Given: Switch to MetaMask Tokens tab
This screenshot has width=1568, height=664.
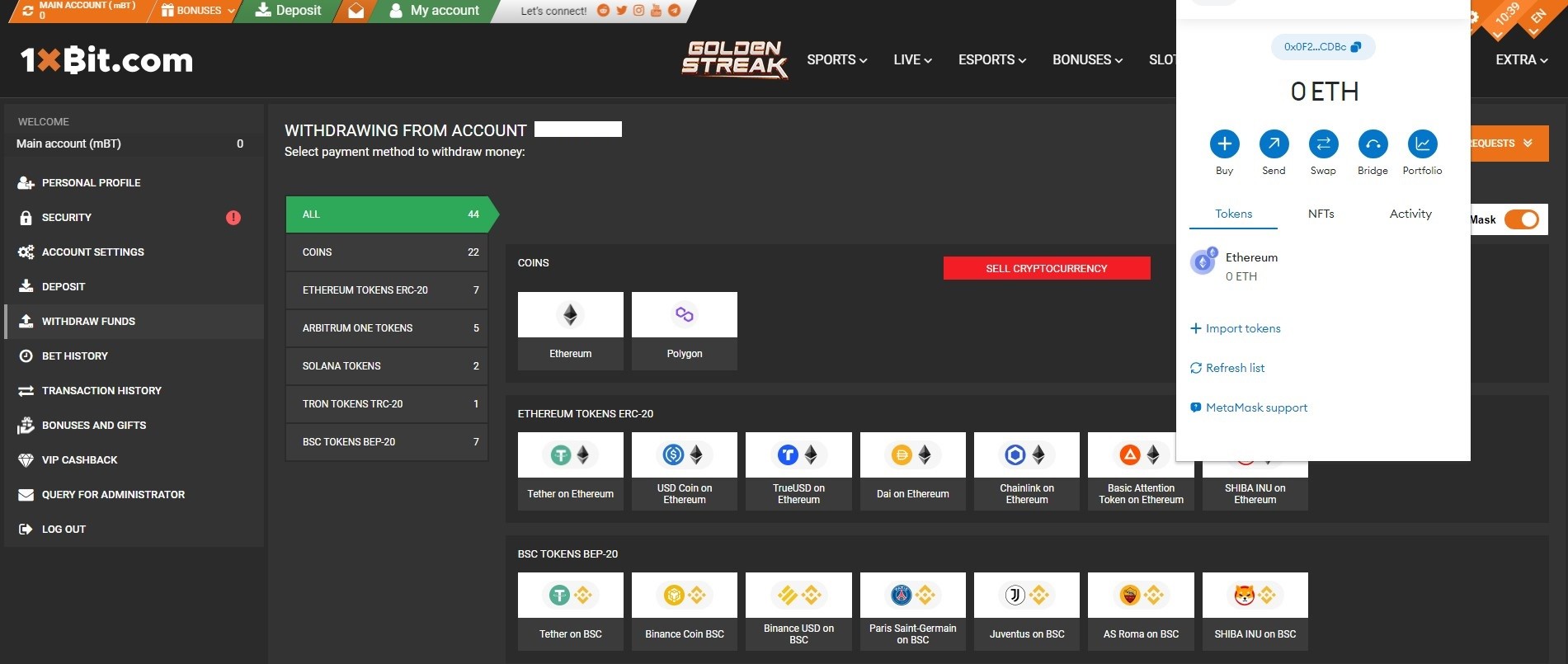Looking at the screenshot, I should (1233, 214).
